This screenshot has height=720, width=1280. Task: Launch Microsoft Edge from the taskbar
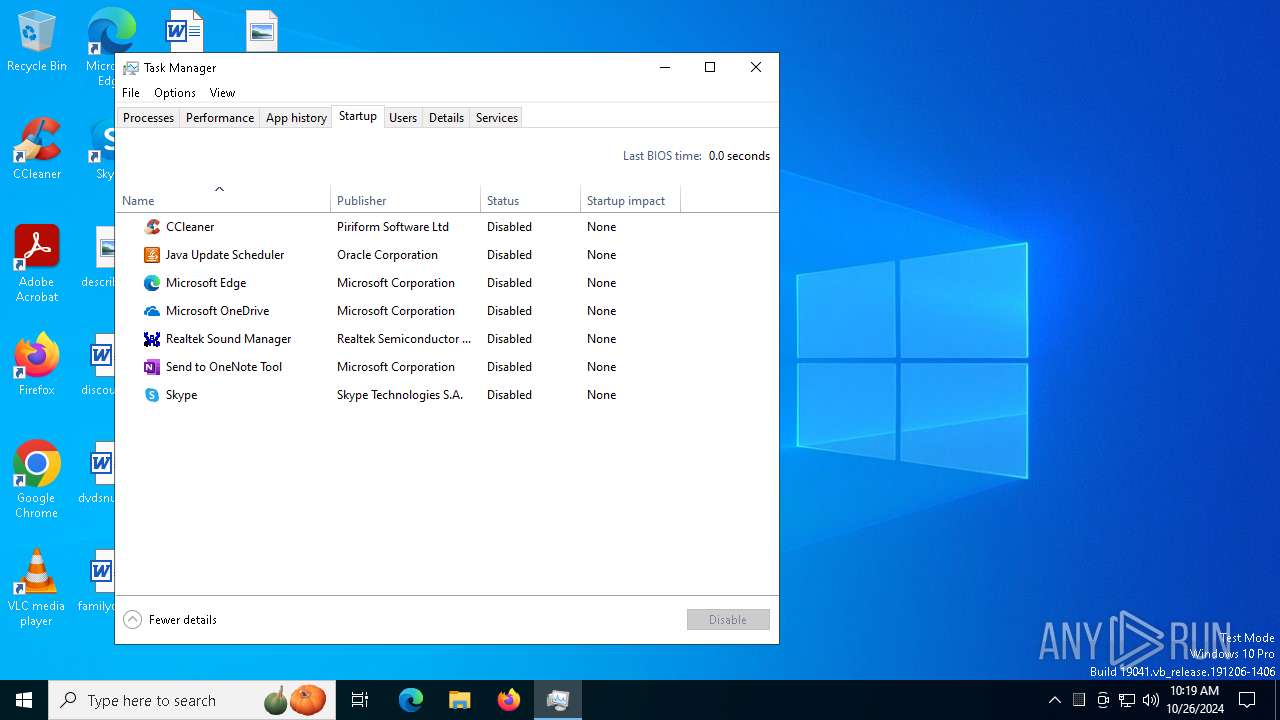pos(411,700)
